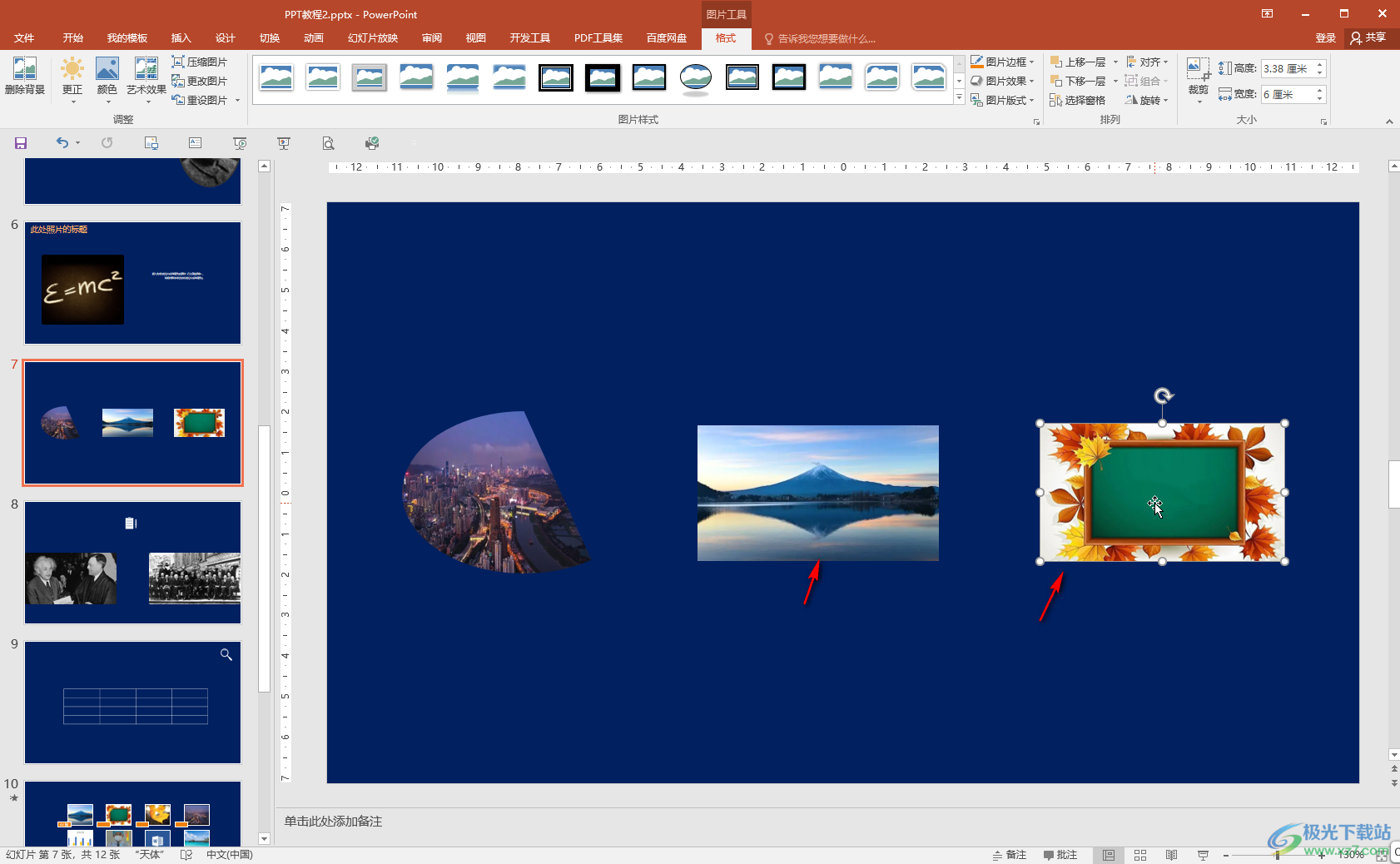This screenshot has height=864, width=1400.
Task: Switch to the Design (设计) tab
Action: point(226,38)
